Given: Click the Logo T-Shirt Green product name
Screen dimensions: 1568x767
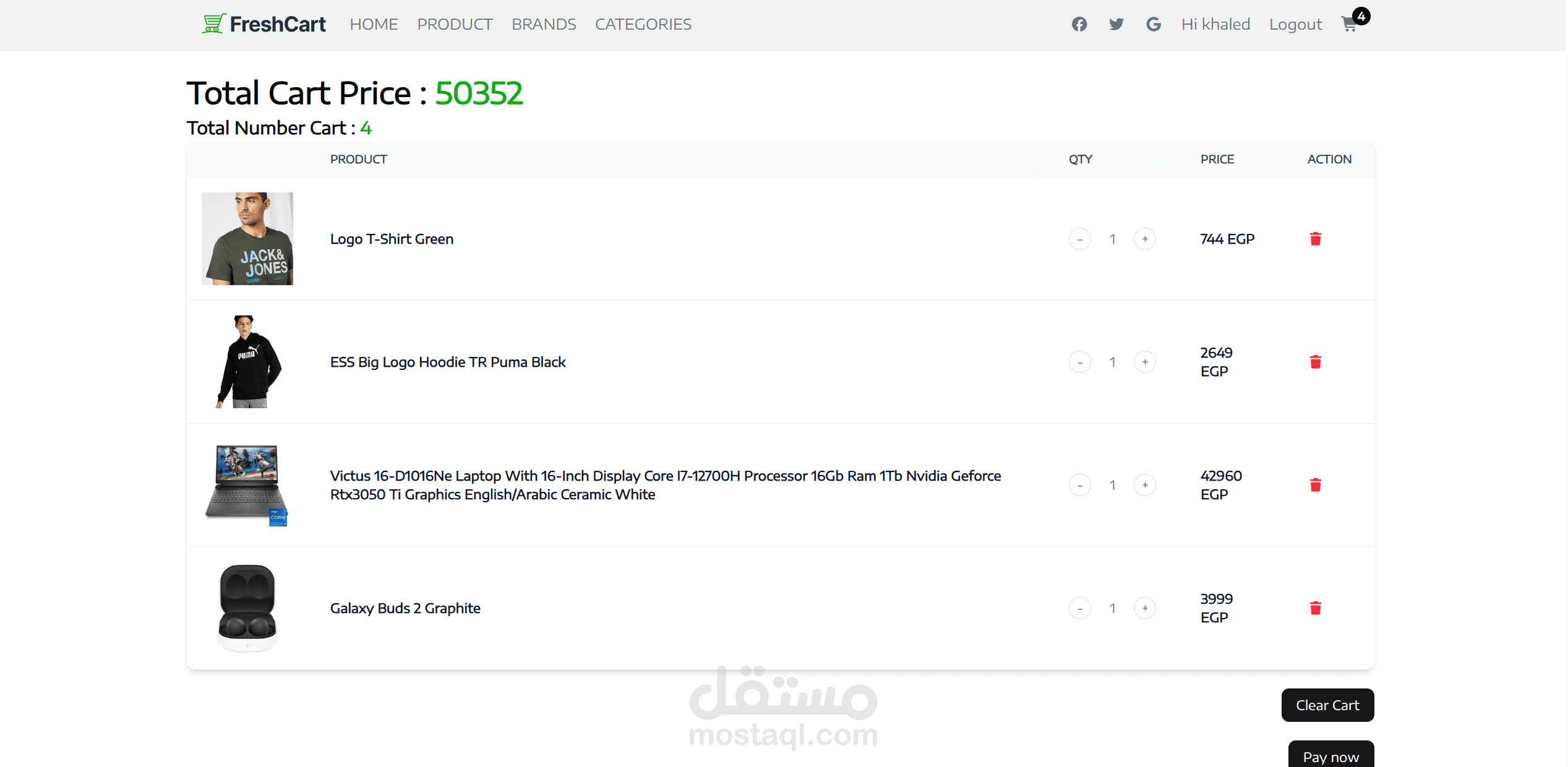Looking at the screenshot, I should [x=392, y=239].
